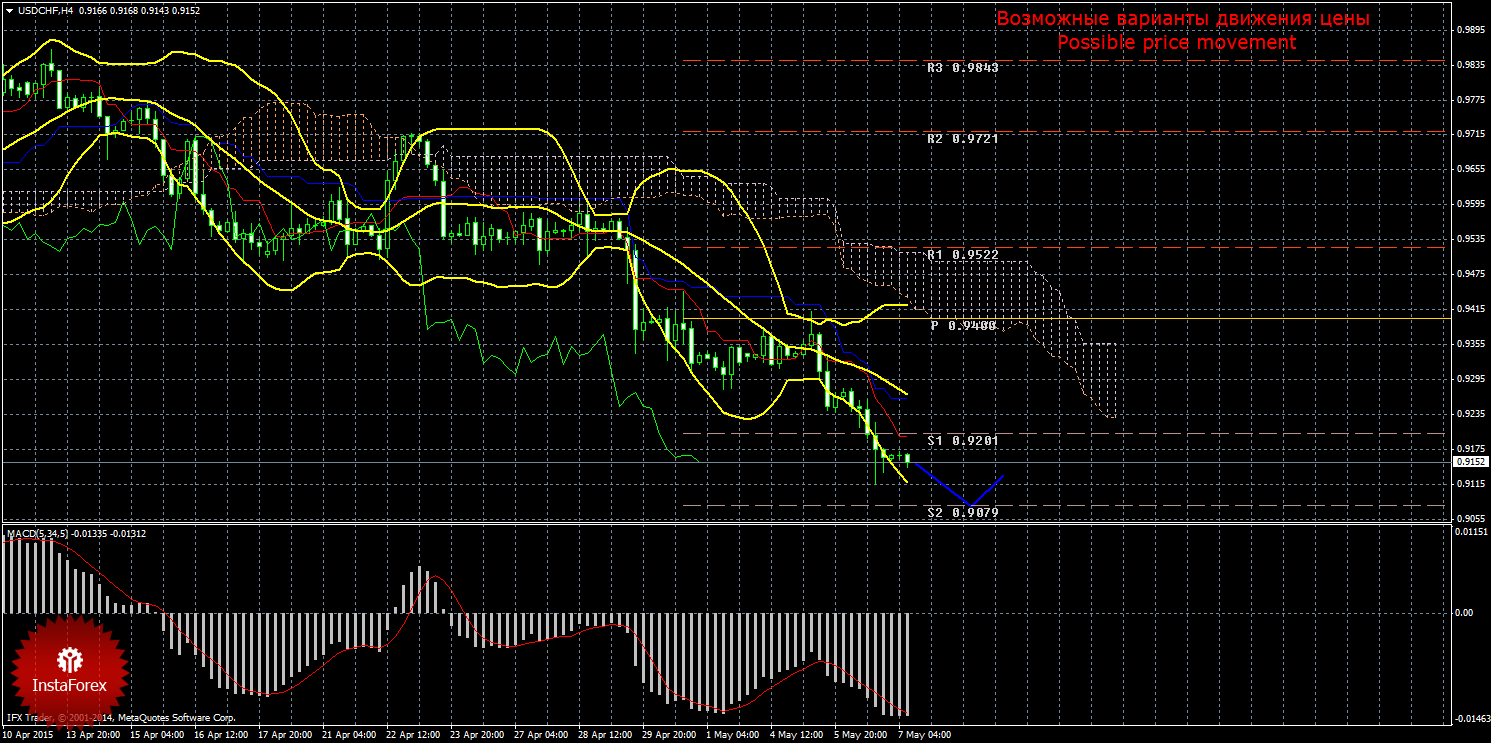This screenshot has height=743, width=1491.
Task: Click the P 0.9400 pivot label
Action: (x=963, y=326)
